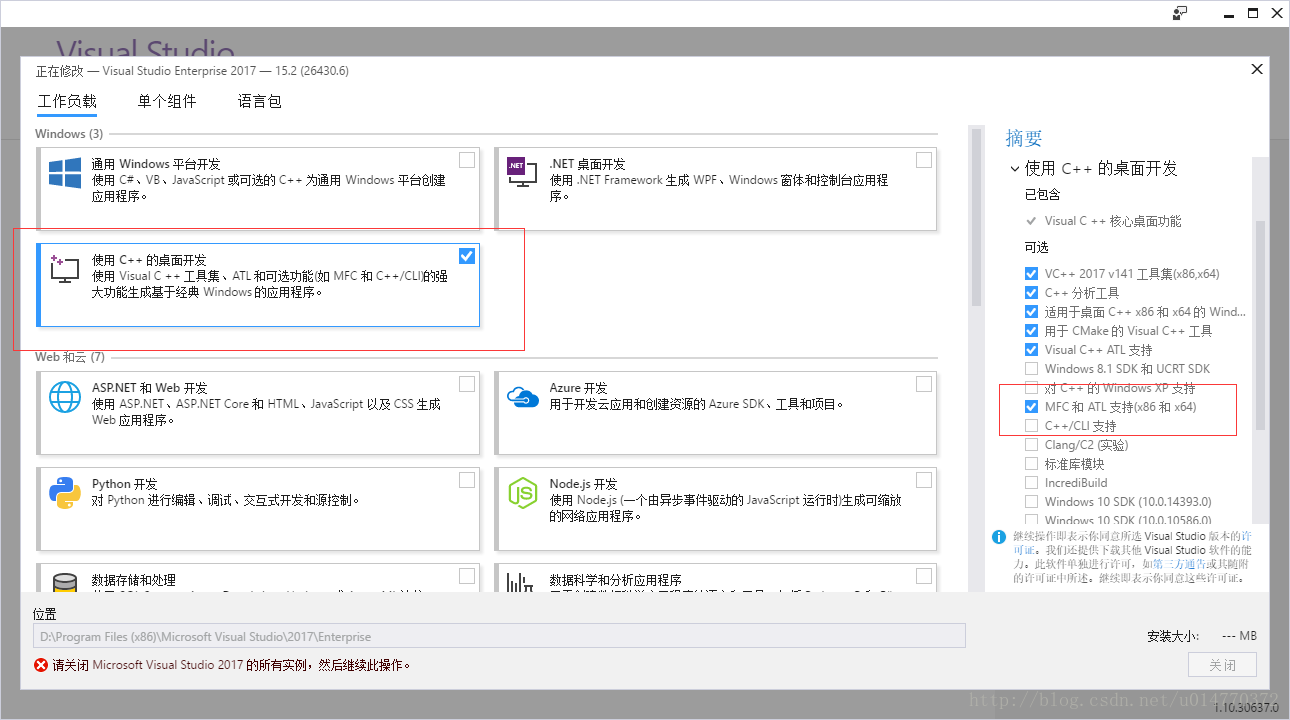Check the data science and analytics checkbox
Viewport: 1290px width, 720px height.
924,576
